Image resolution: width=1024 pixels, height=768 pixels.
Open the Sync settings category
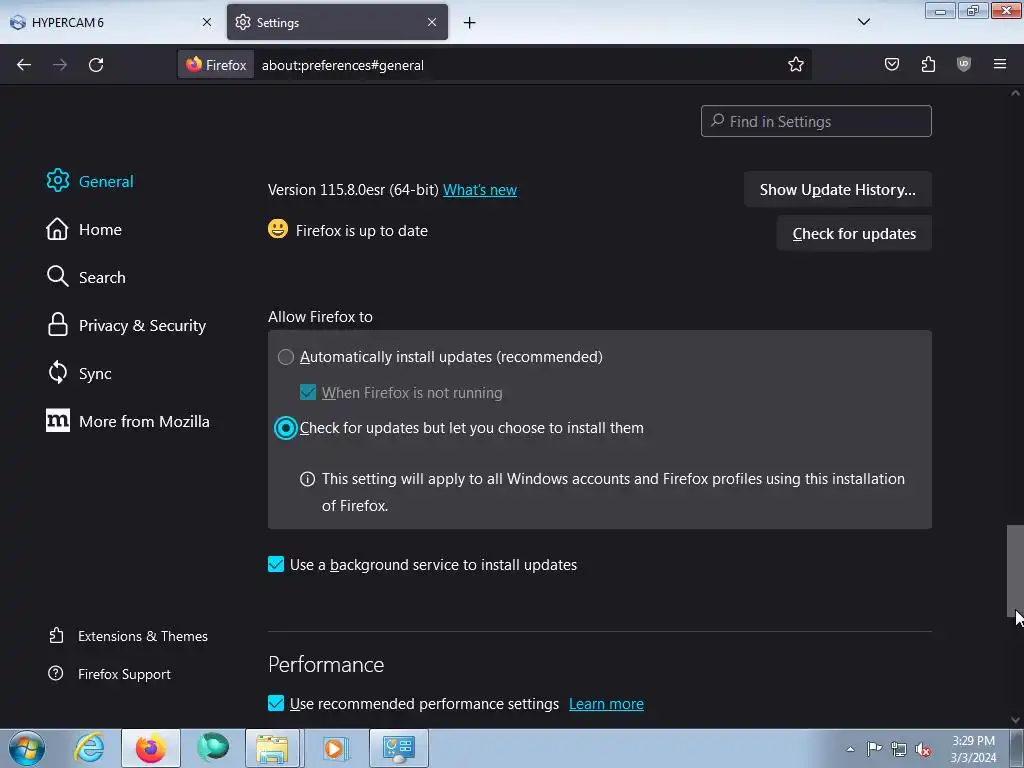[x=79, y=373]
